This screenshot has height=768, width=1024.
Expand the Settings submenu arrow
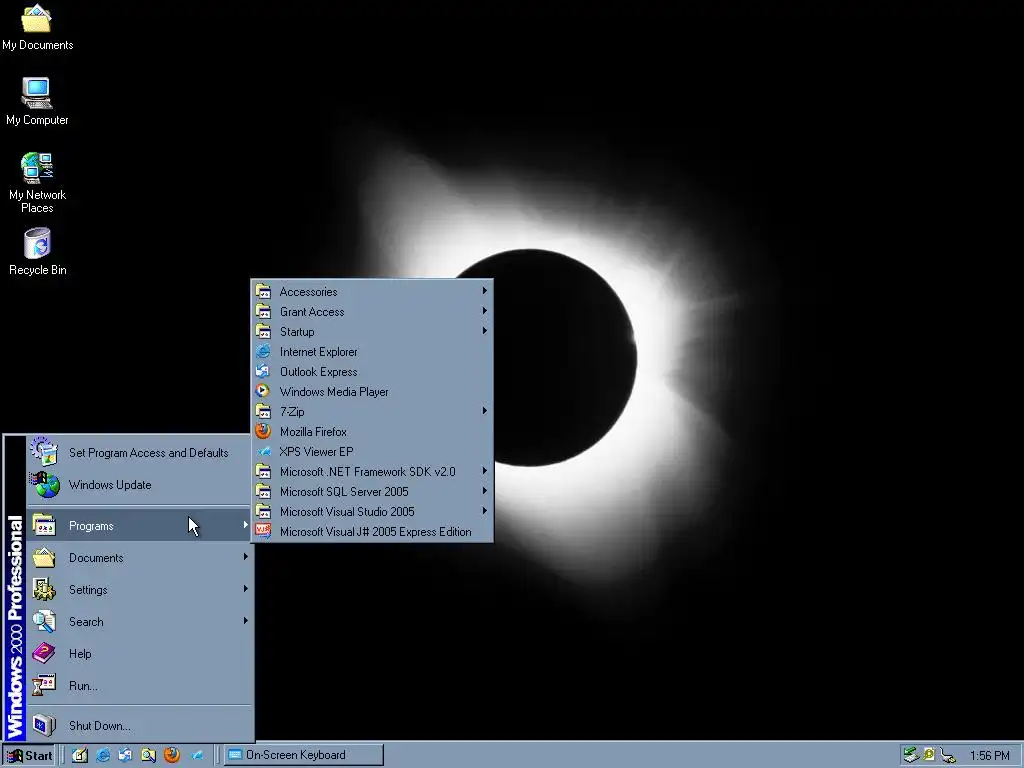[x=246, y=588]
